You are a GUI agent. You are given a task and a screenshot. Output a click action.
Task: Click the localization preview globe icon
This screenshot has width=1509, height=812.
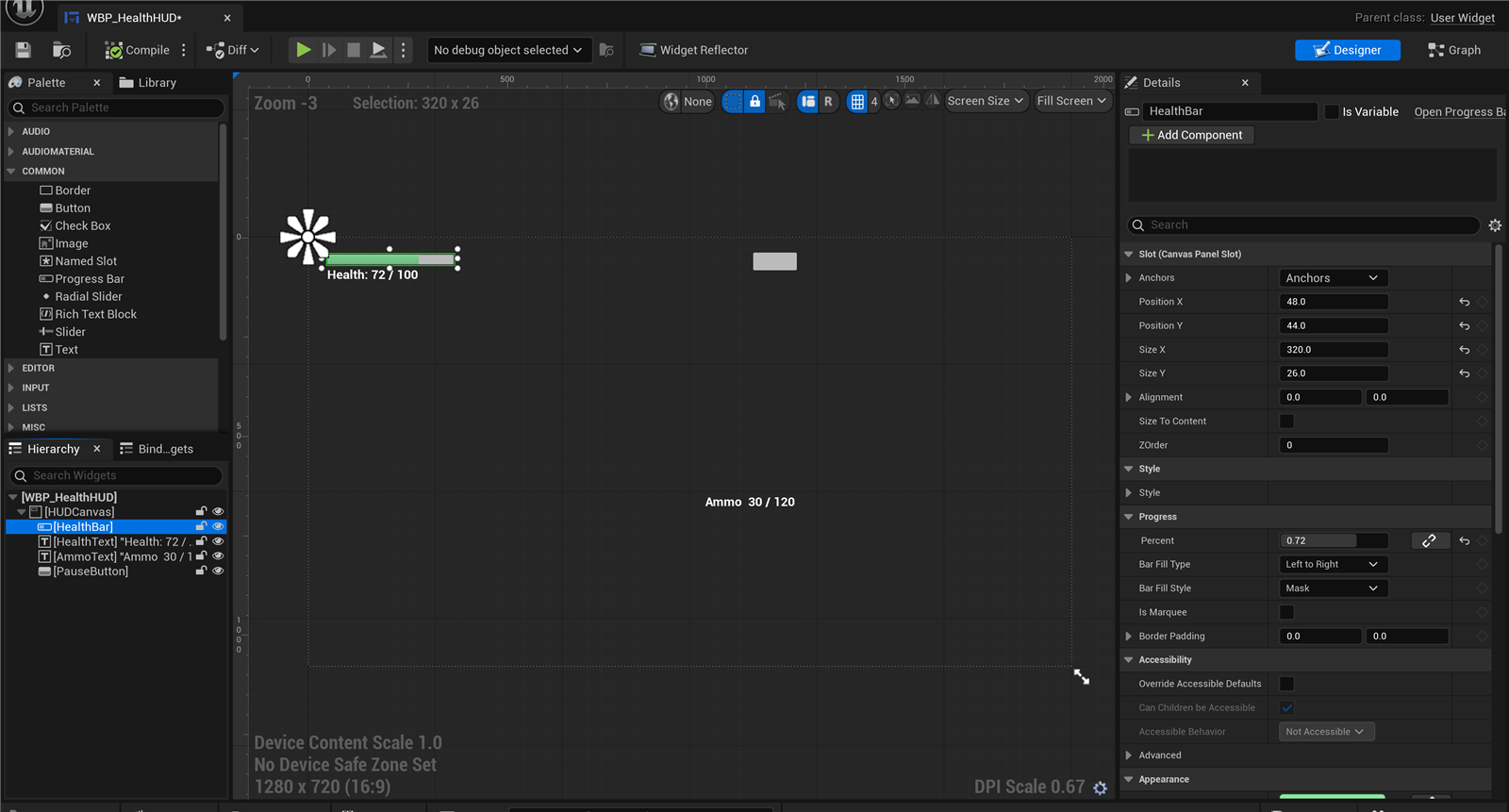click(x=671, y=101)
